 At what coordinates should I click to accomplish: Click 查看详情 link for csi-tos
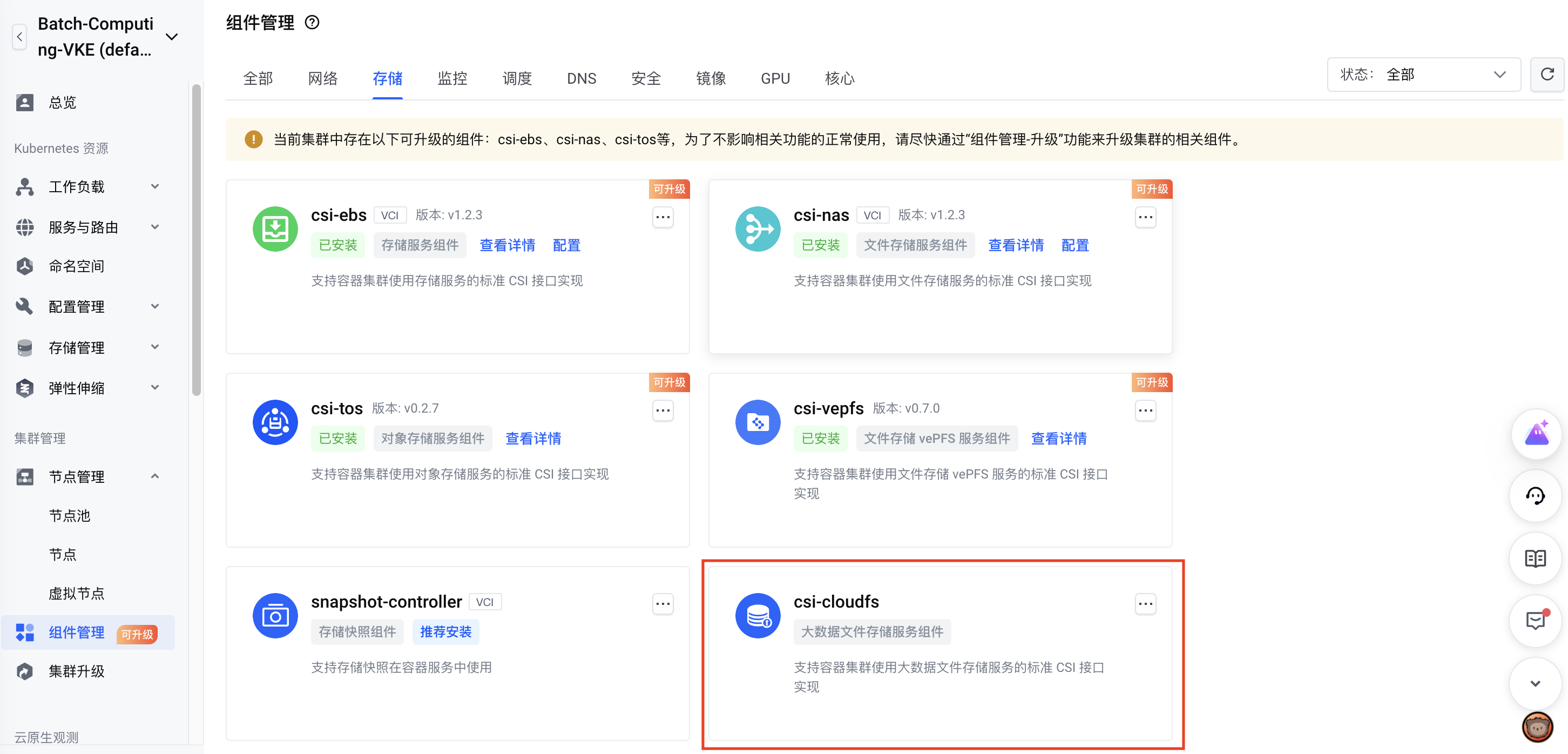pyautogui.click(x=533, y=439)
